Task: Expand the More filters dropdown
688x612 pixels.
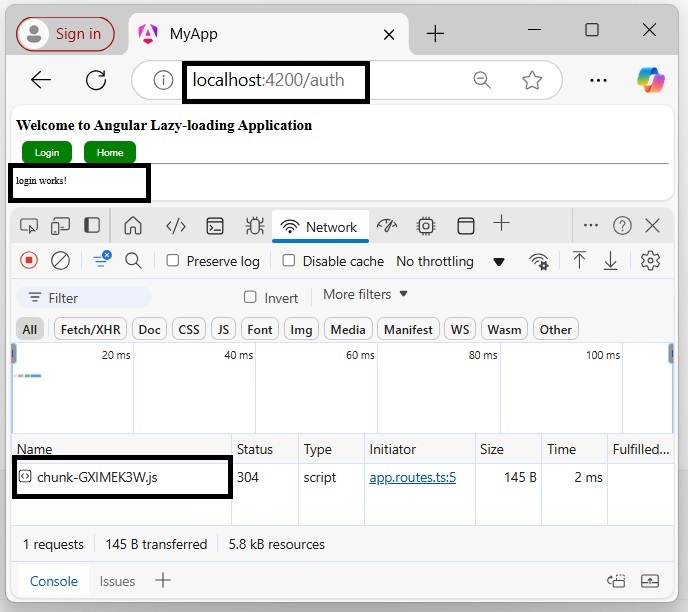Action: (366, 295)
